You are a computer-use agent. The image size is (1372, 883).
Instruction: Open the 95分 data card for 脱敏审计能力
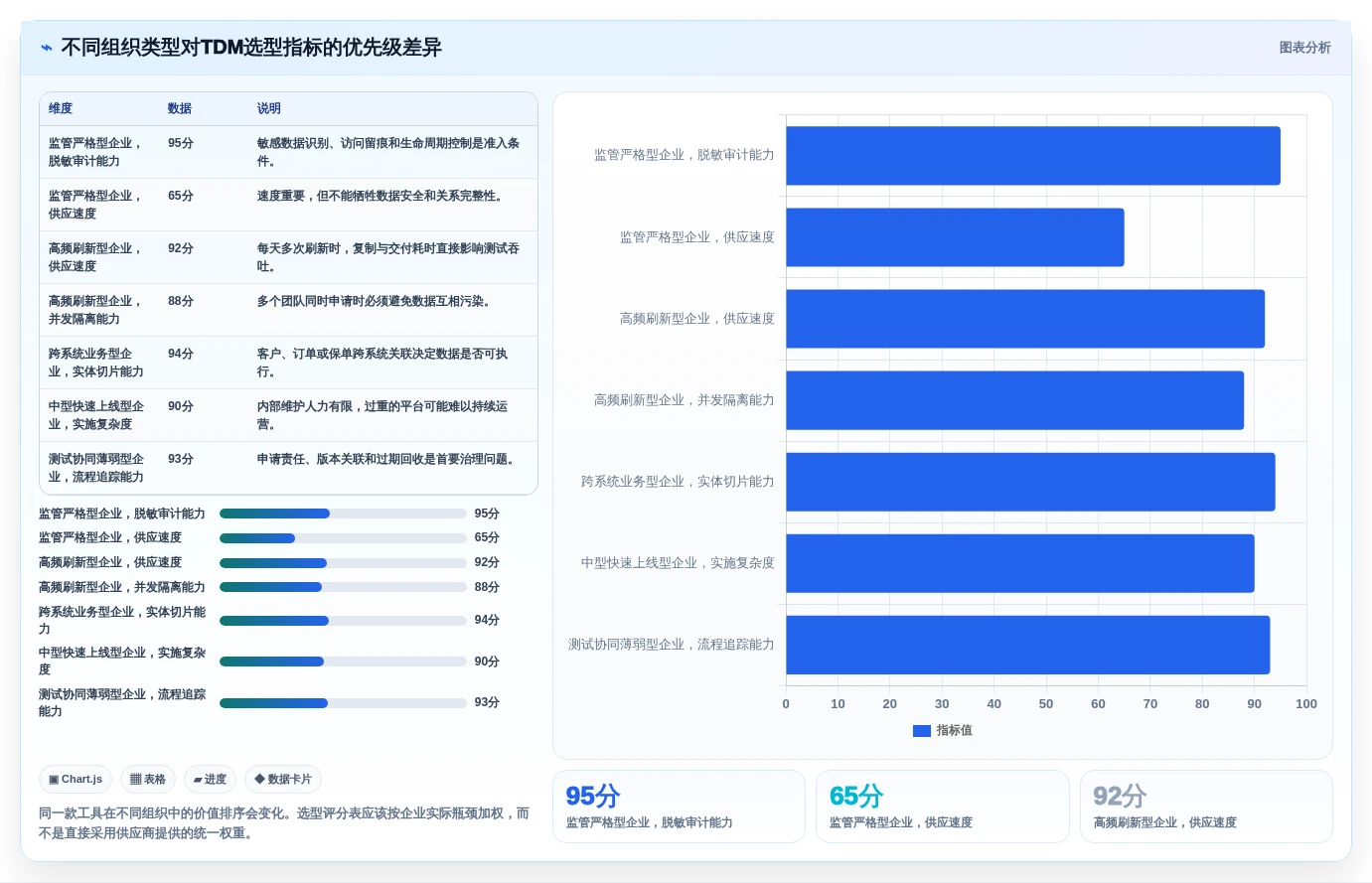point(679,807)
